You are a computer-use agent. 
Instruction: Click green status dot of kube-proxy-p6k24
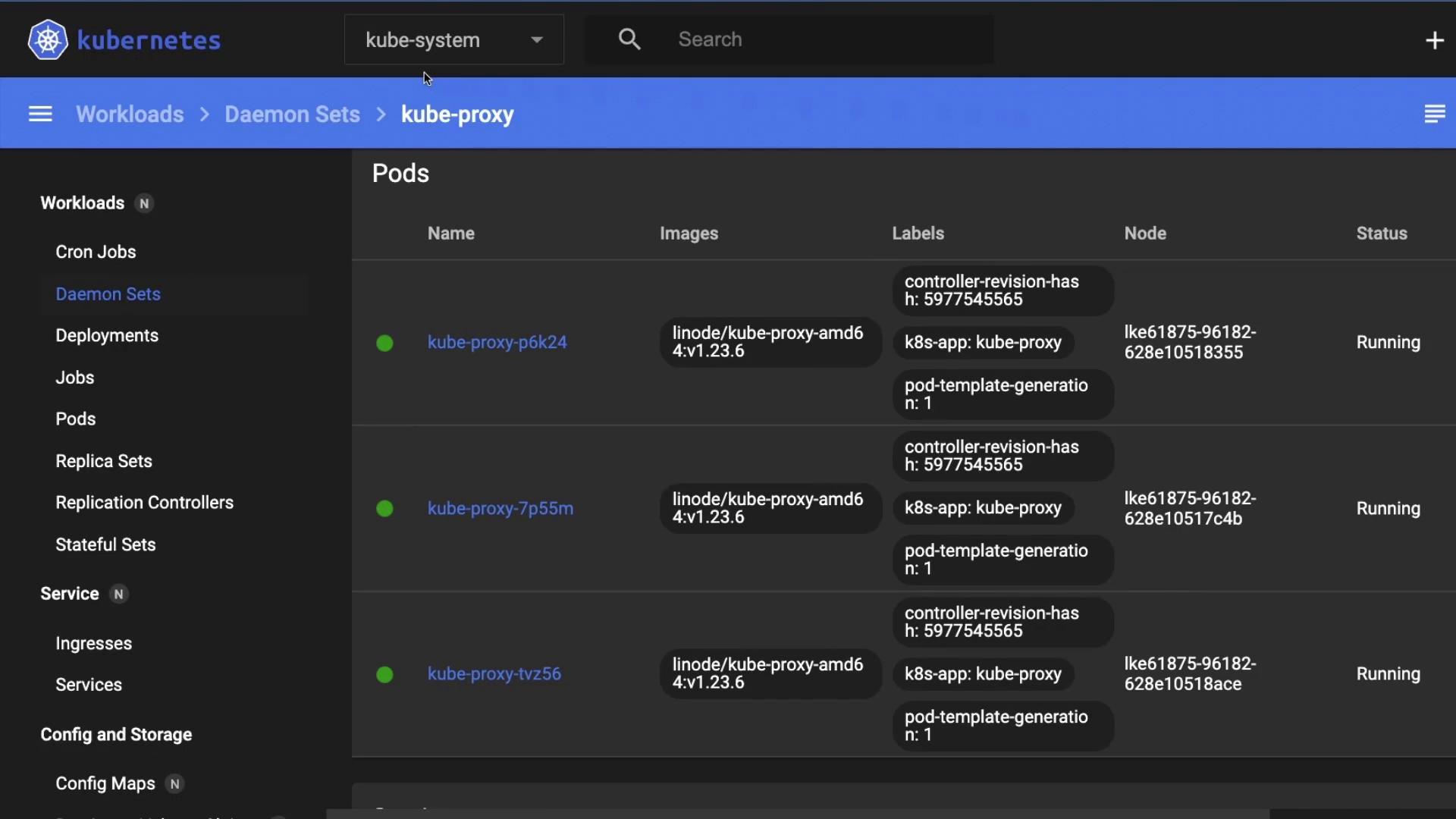384,343
